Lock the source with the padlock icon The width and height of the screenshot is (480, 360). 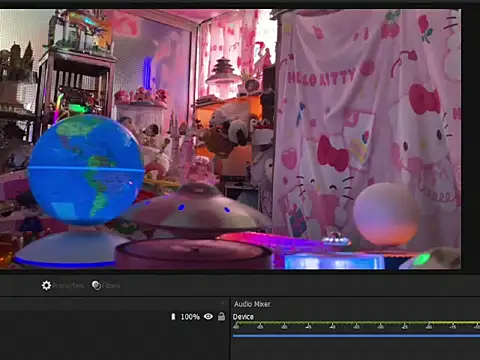pos(221,316)
